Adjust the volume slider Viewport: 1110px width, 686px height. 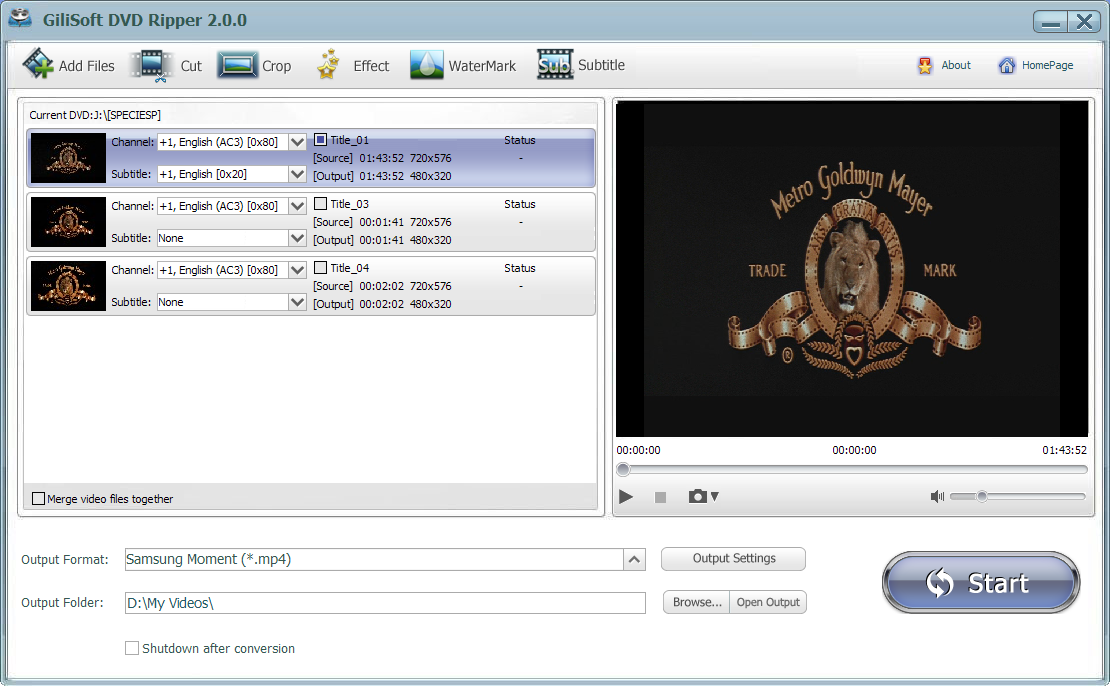coord(982,496)
